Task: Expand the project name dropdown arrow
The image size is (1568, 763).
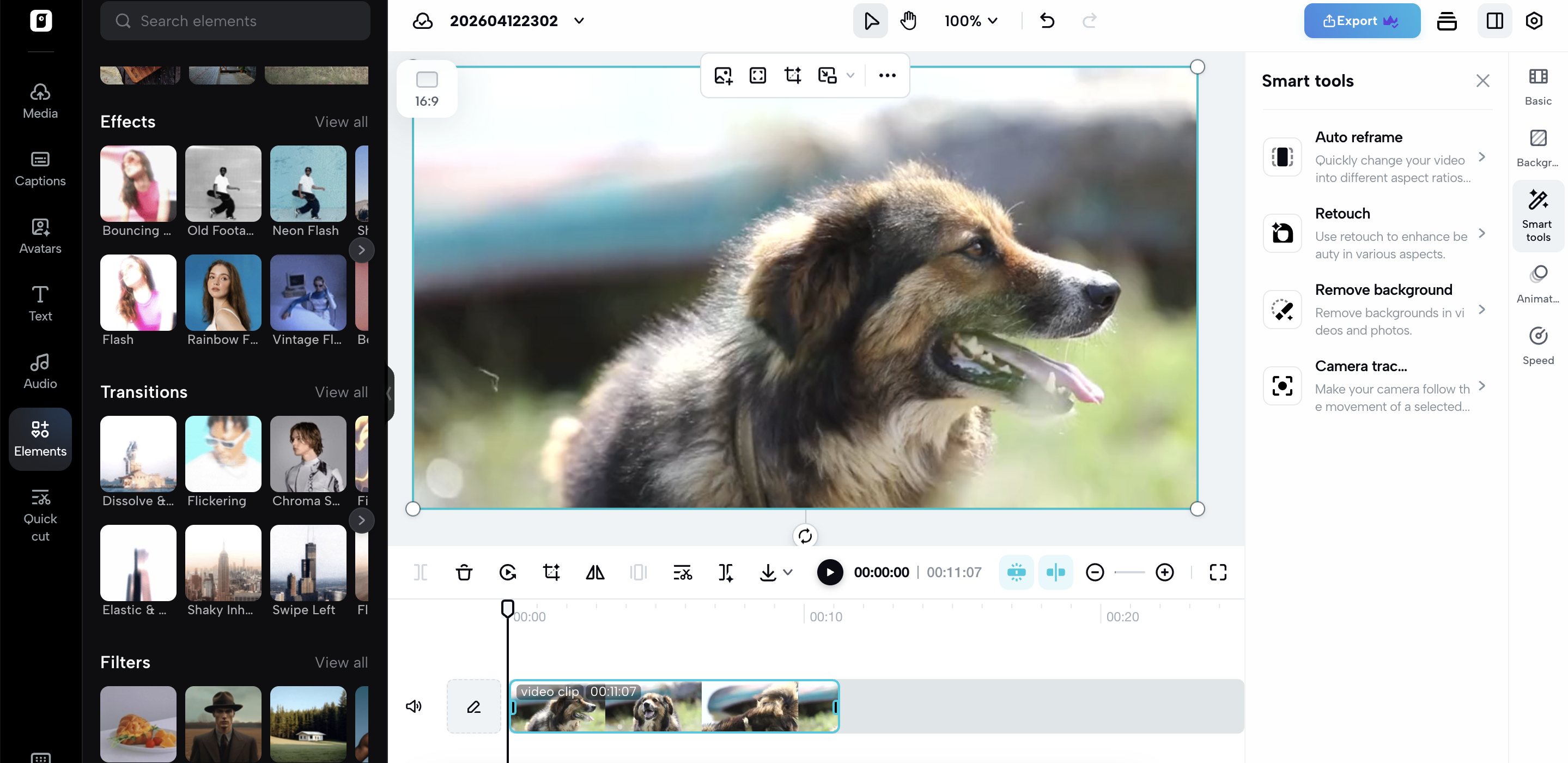Action: 579,21
